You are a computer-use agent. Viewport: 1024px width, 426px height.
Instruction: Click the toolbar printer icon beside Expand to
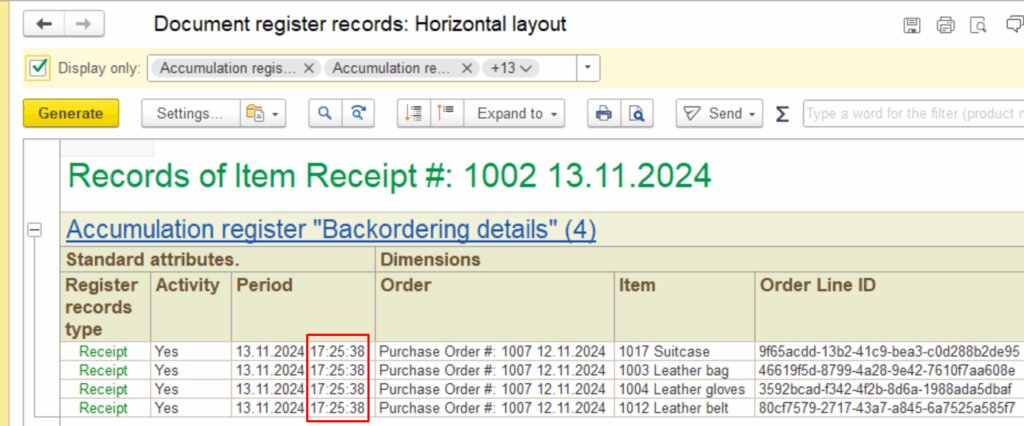tap(603, 114)
